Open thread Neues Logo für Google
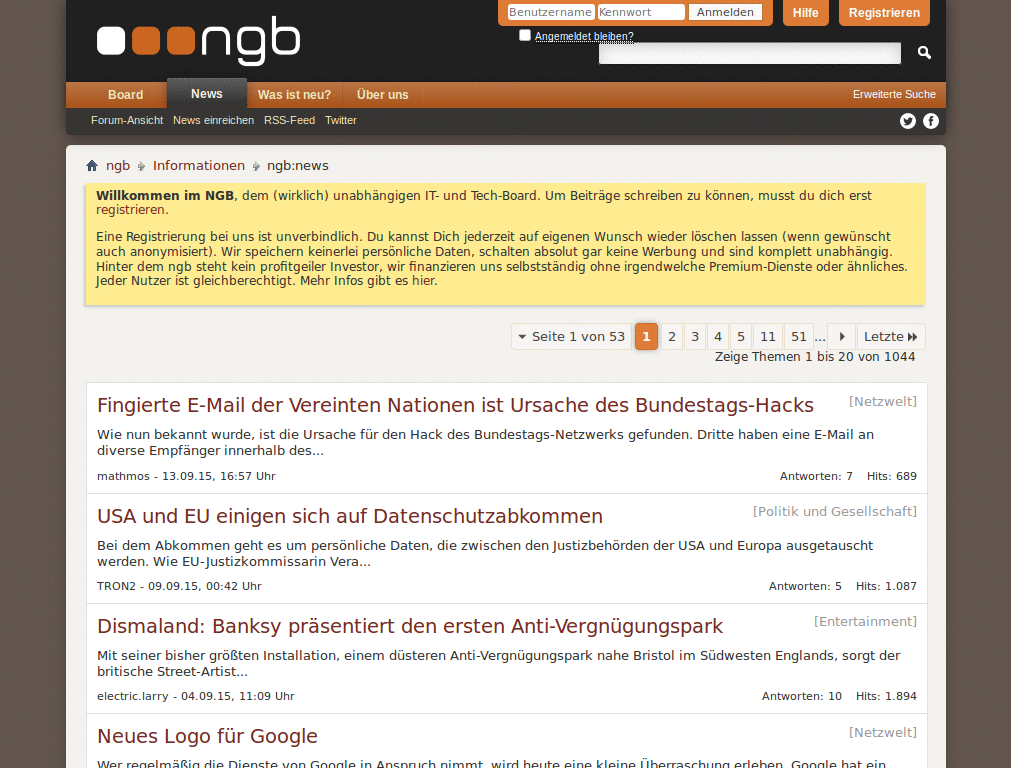1024x768 pixels. tap(207, 735)
